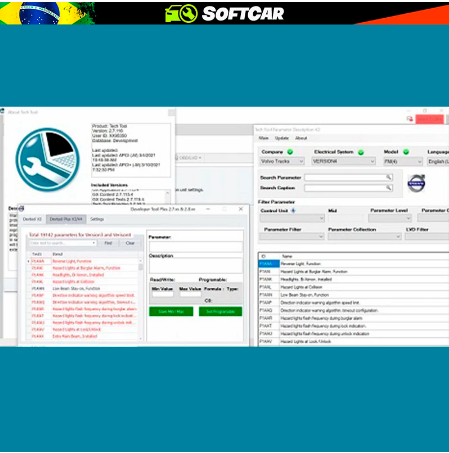Viewport: 449px width, 453px height.
Task: Click the green indicator beside Electrical System
Action: tap(361, 152)
